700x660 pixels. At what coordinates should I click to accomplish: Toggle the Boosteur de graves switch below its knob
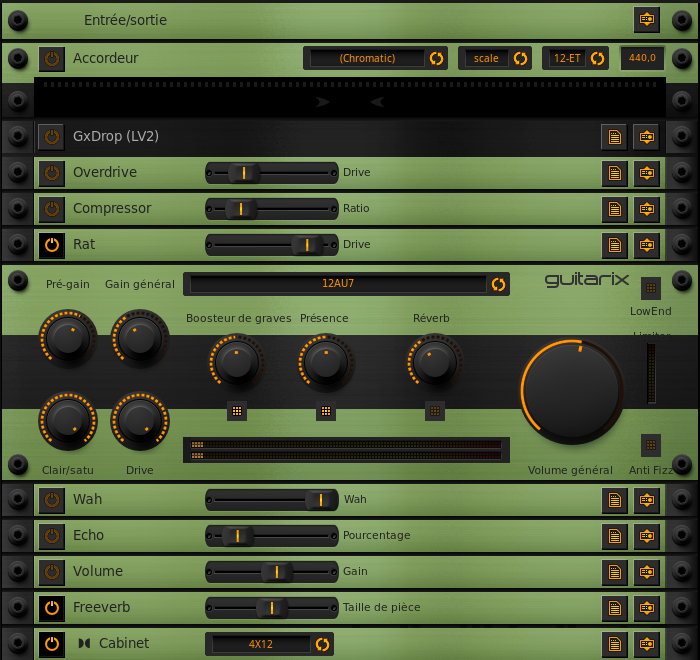point(237,411)
